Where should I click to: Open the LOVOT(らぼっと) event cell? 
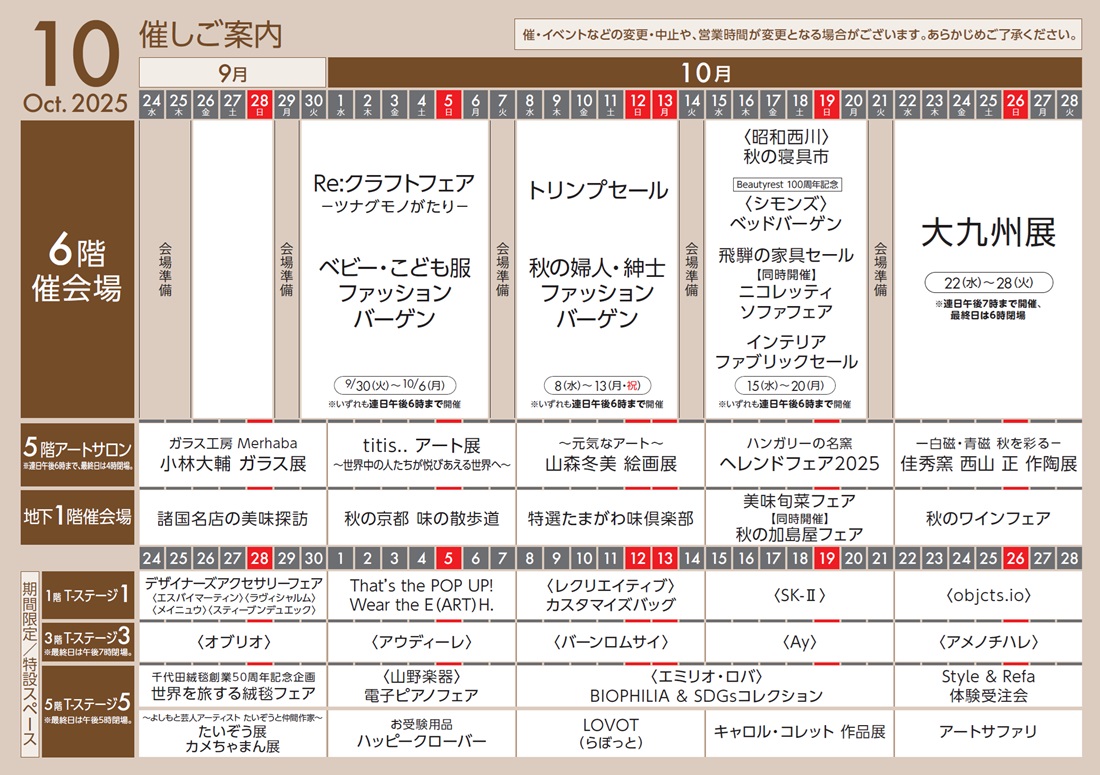click(610, 733)
